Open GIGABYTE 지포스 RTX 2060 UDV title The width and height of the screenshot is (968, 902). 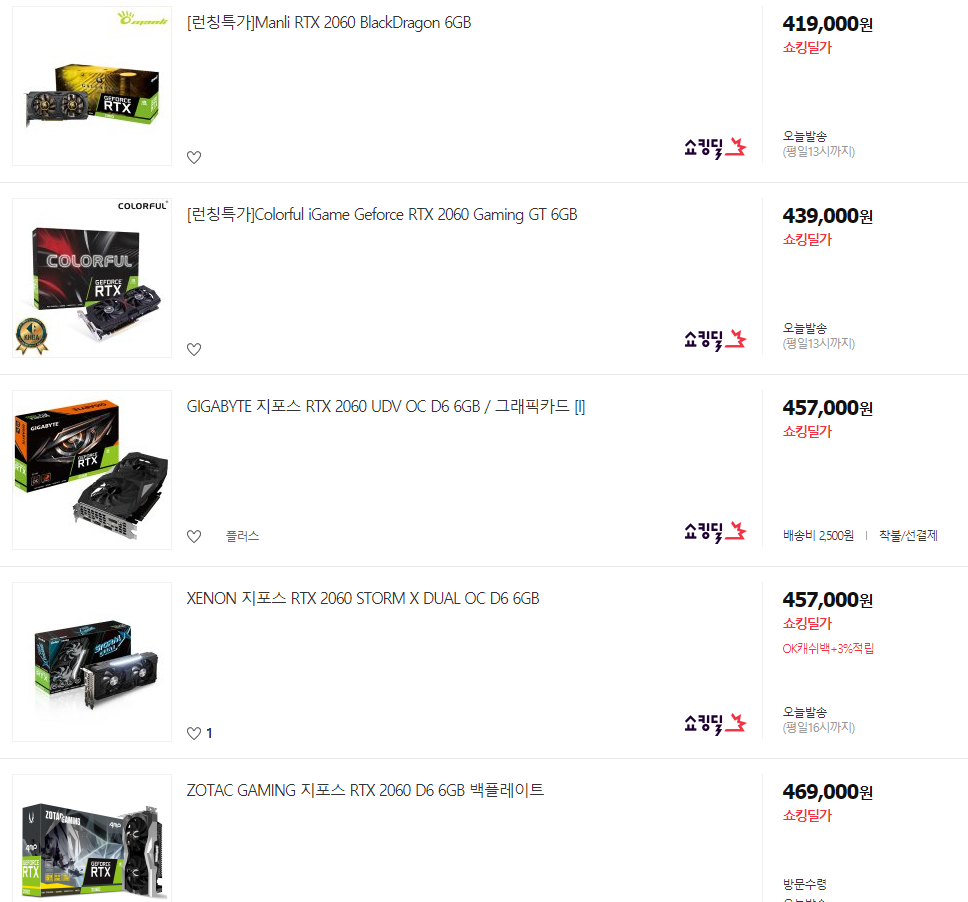386,407
